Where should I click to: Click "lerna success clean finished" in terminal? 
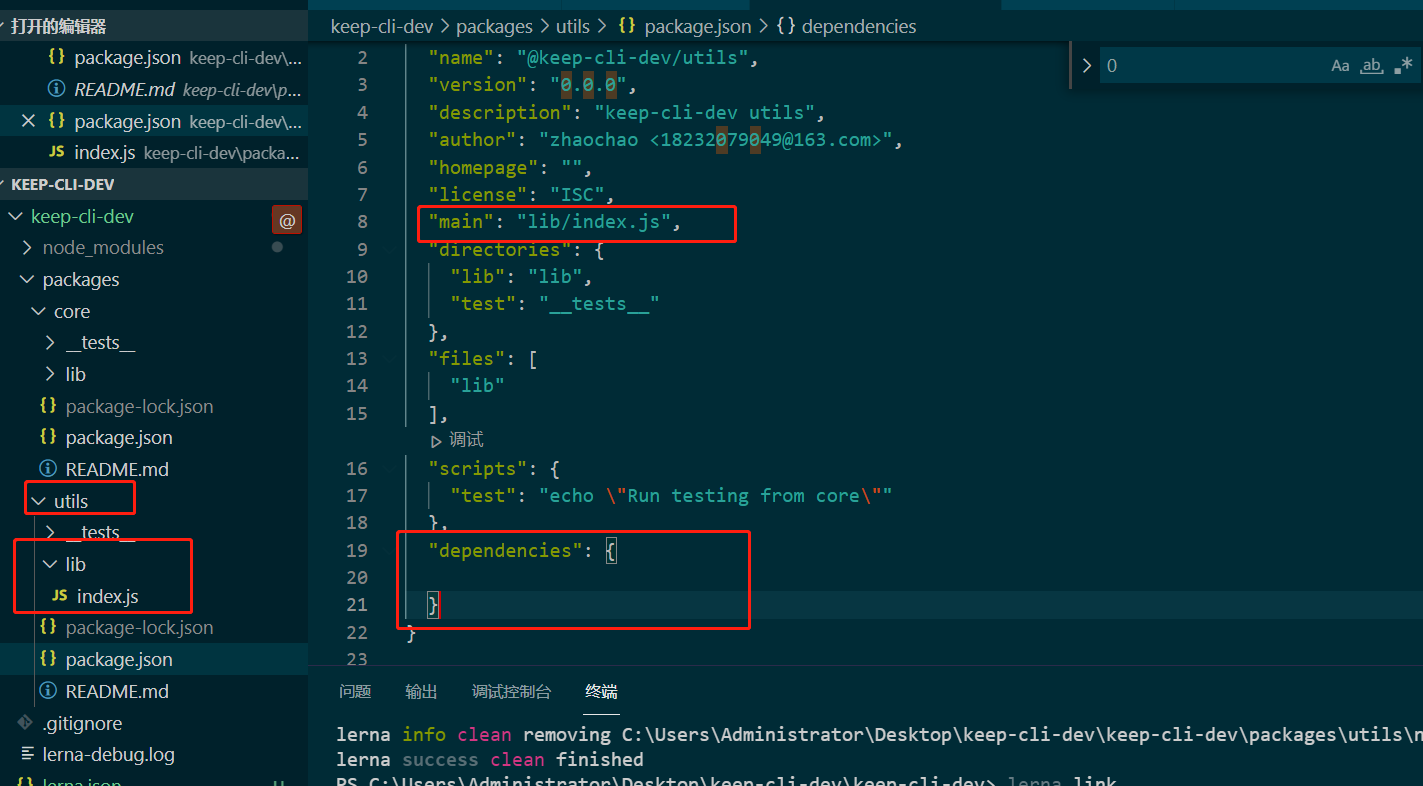(490, 759)
